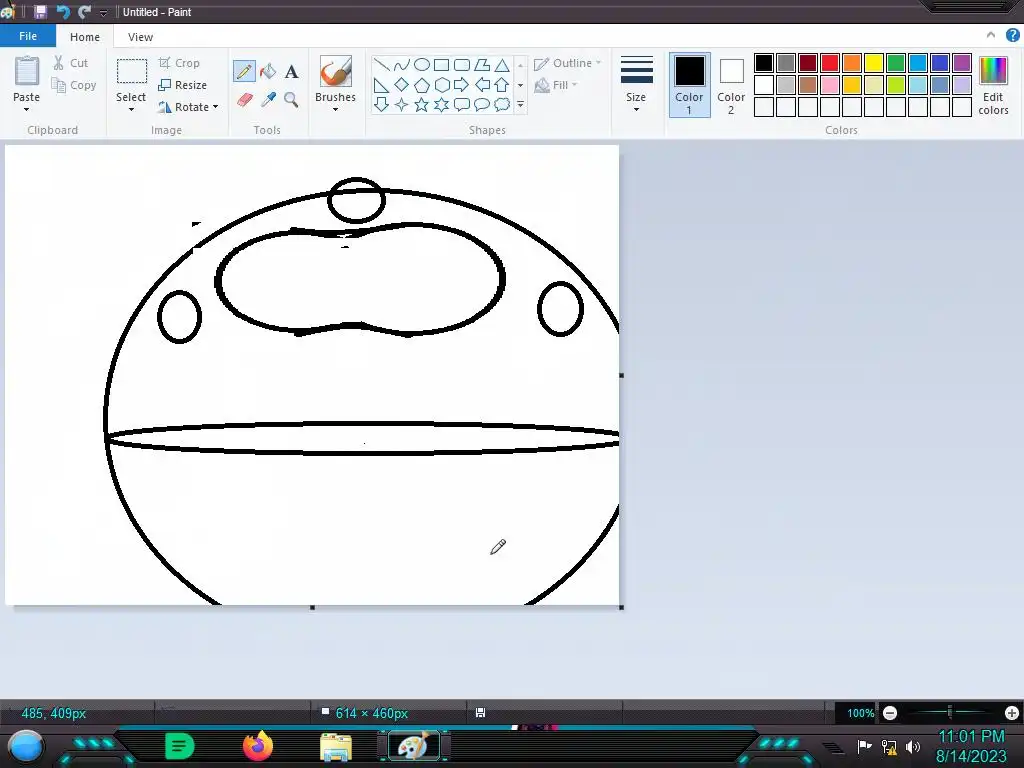Choose the Five-point star shape
Screen dimensions: 1024x768
[422, 104]
